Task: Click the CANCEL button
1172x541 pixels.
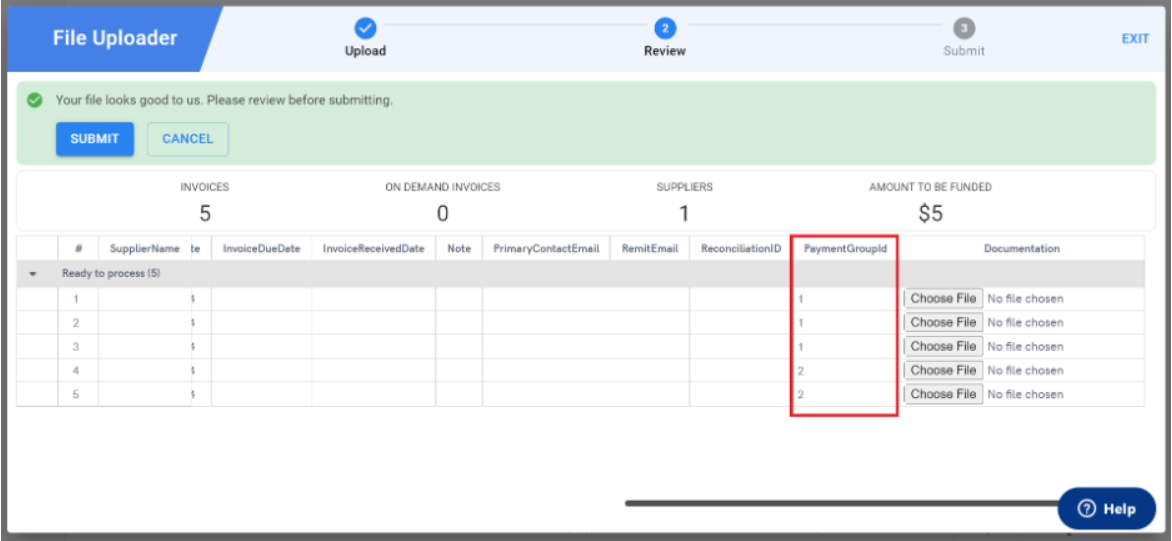Action: tap(188, 139)
